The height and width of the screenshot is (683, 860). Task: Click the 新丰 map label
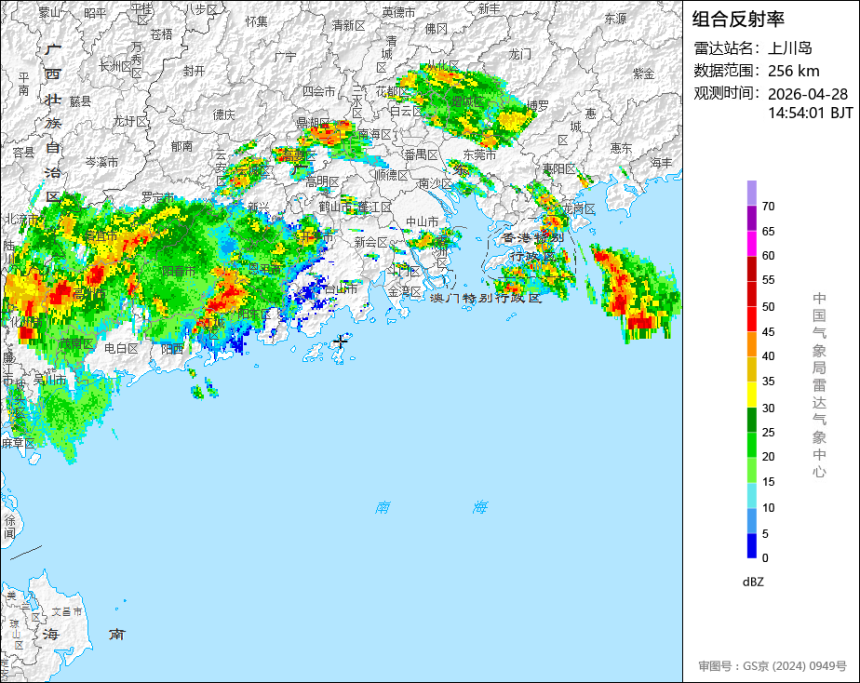tap(489, 9)
